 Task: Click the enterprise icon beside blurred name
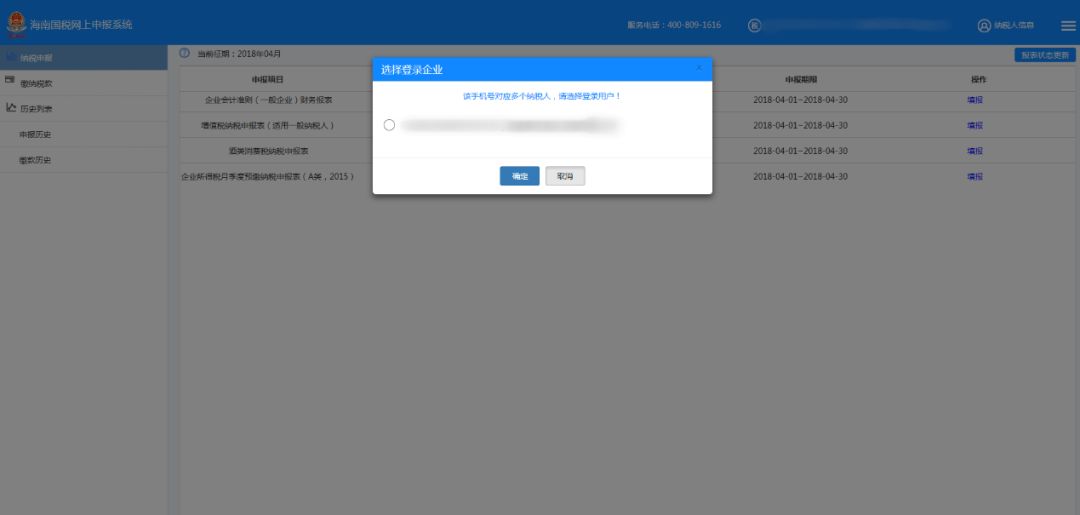(754, 25)
